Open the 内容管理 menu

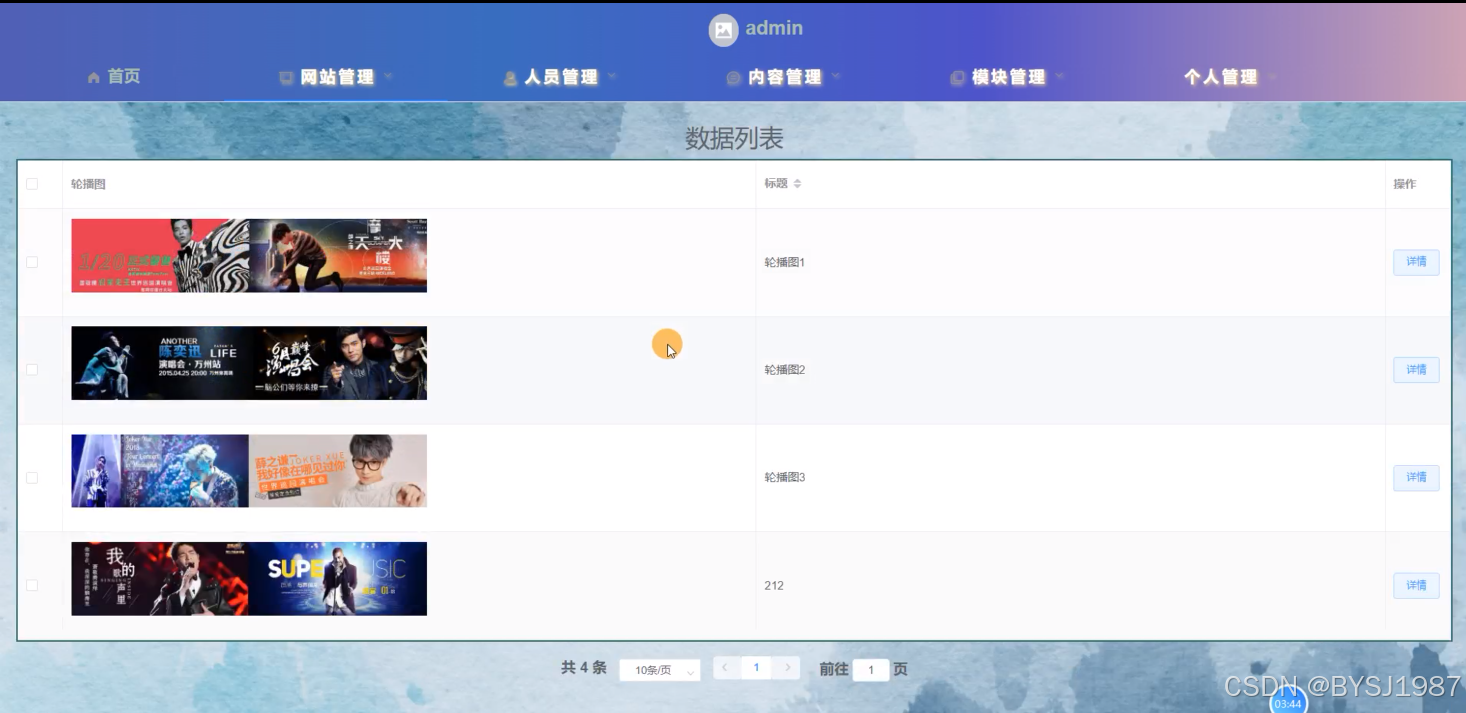785,77
